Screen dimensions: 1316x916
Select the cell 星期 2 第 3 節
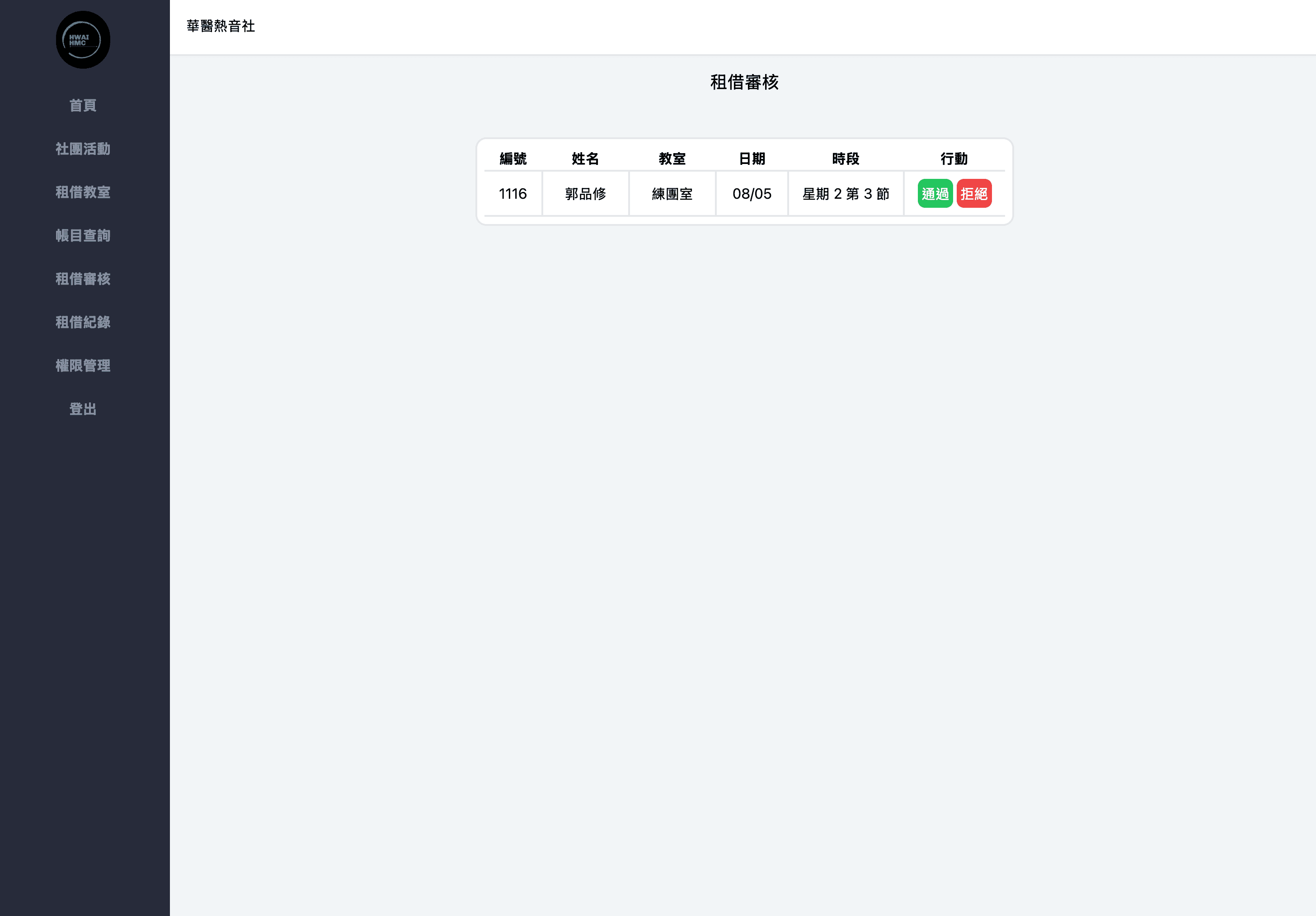846,194
